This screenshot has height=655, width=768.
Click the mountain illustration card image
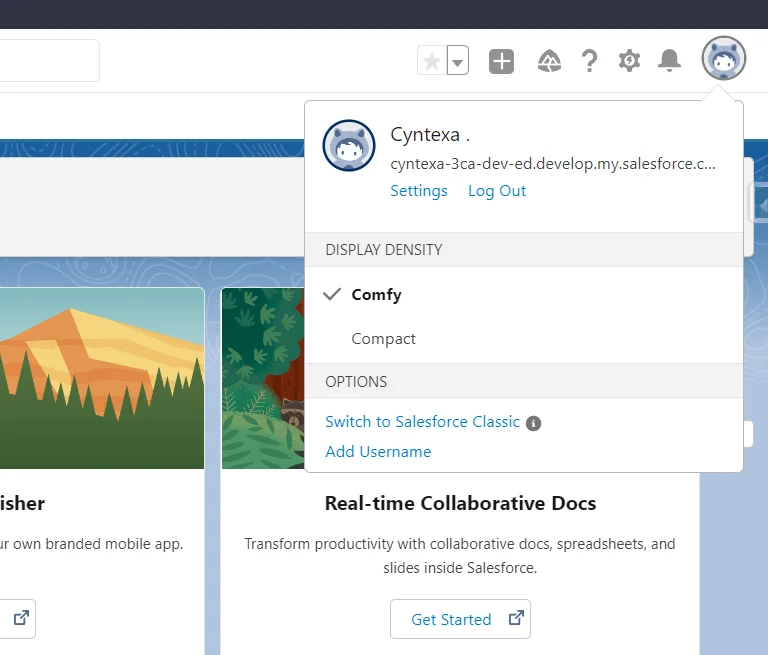(102, 378)
